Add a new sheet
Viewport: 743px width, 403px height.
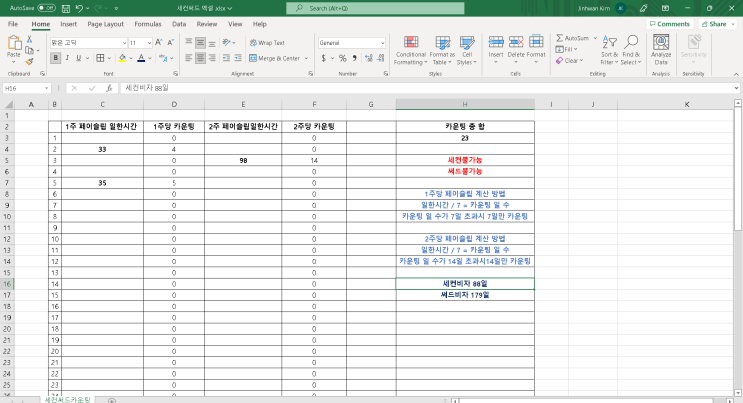pos(112,400)
